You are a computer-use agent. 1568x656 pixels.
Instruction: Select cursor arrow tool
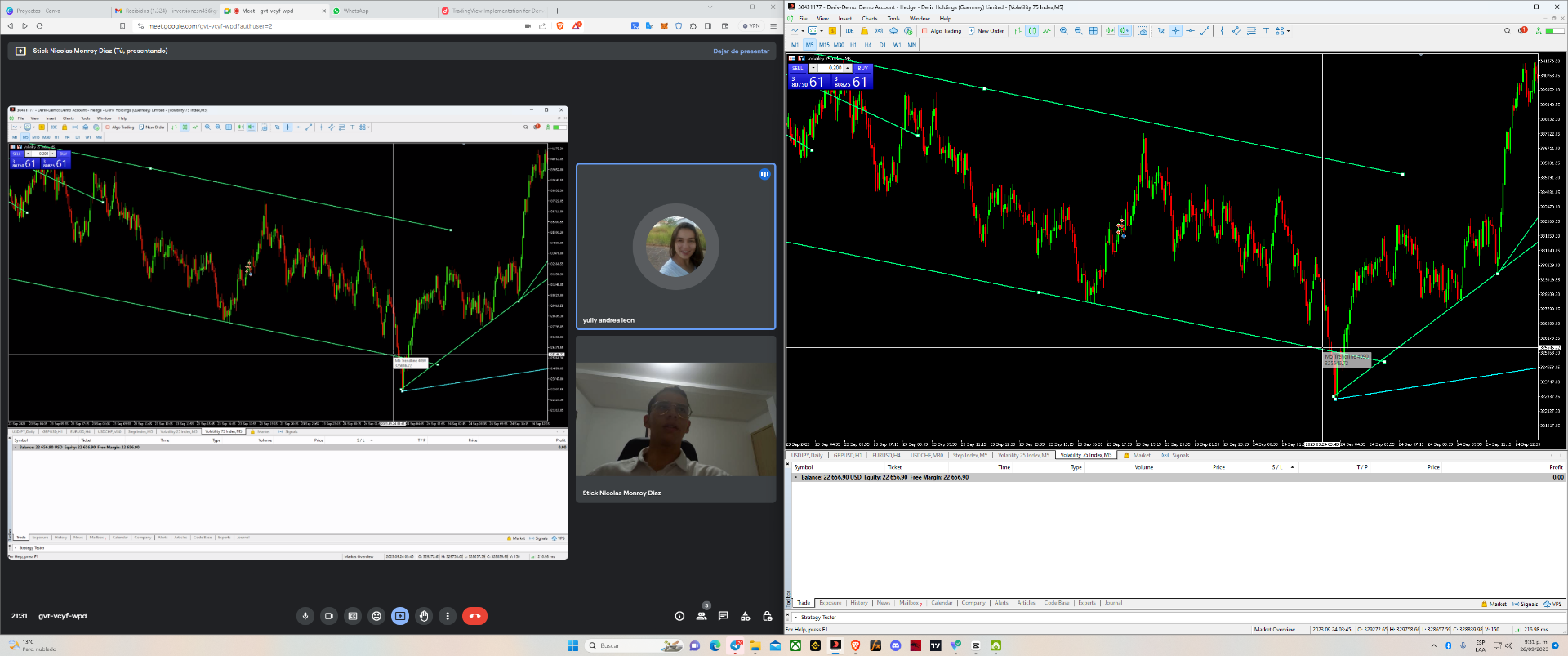pos(1160,31)
